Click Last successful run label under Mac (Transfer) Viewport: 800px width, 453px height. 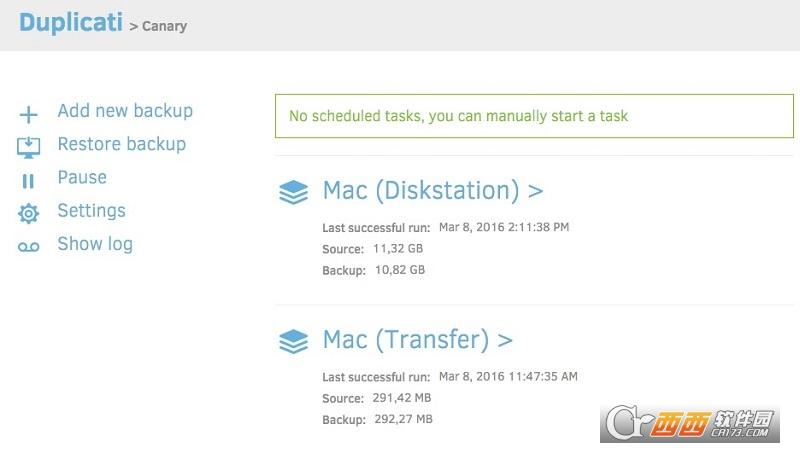[x=376, y=377]
